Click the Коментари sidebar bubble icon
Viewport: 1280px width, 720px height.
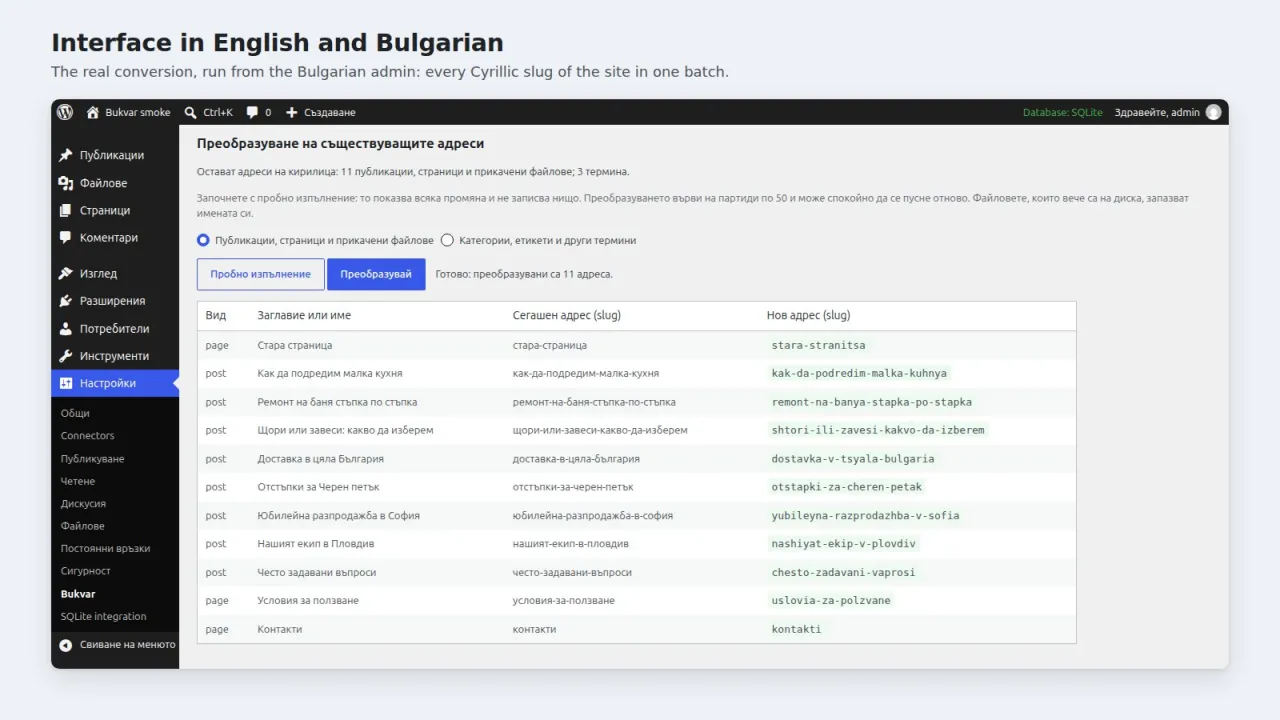pos(66,238)
